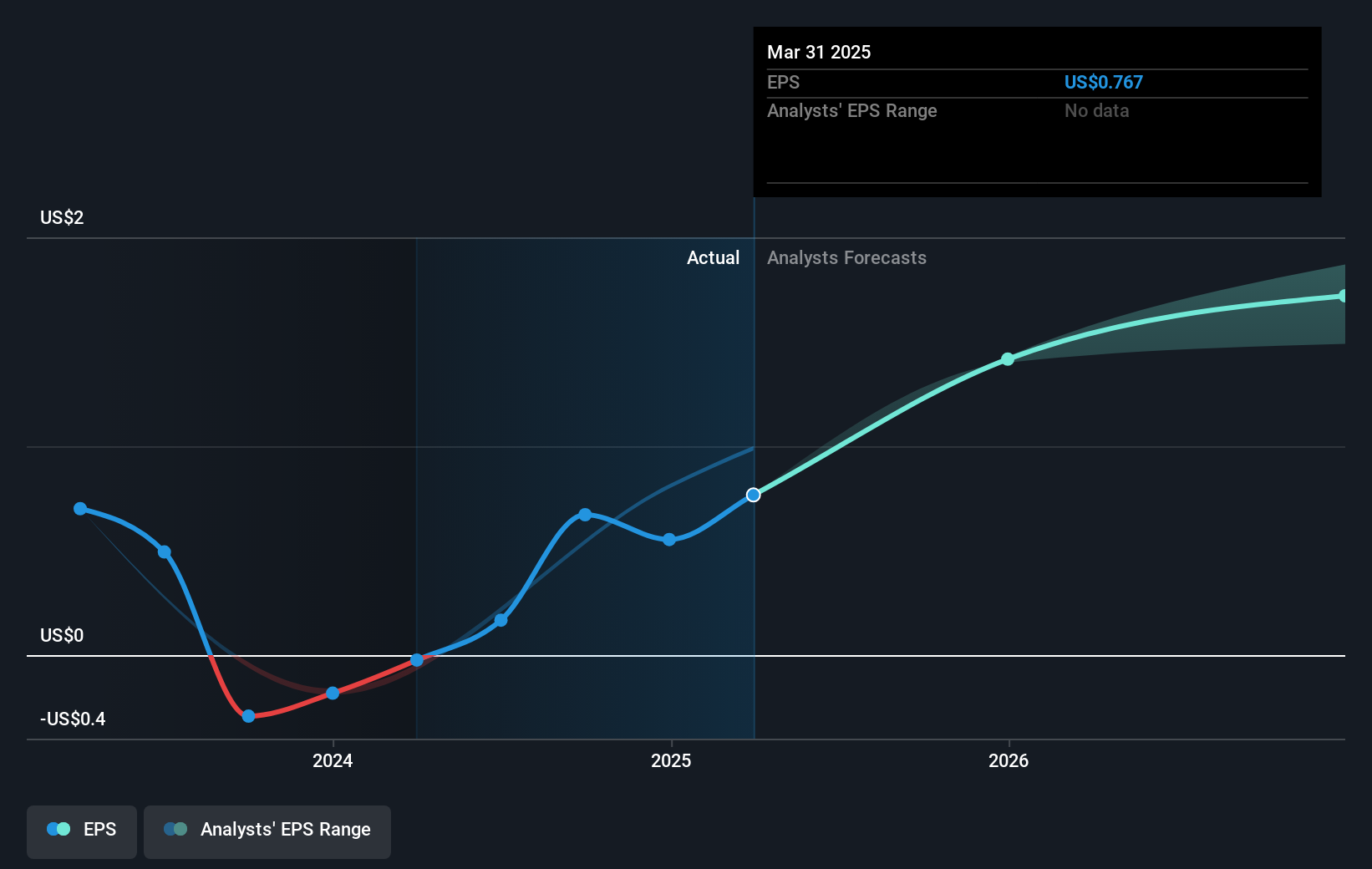
Task: Toggle the Analysts' EPS Range legend button
Action: tap(267, 831)
